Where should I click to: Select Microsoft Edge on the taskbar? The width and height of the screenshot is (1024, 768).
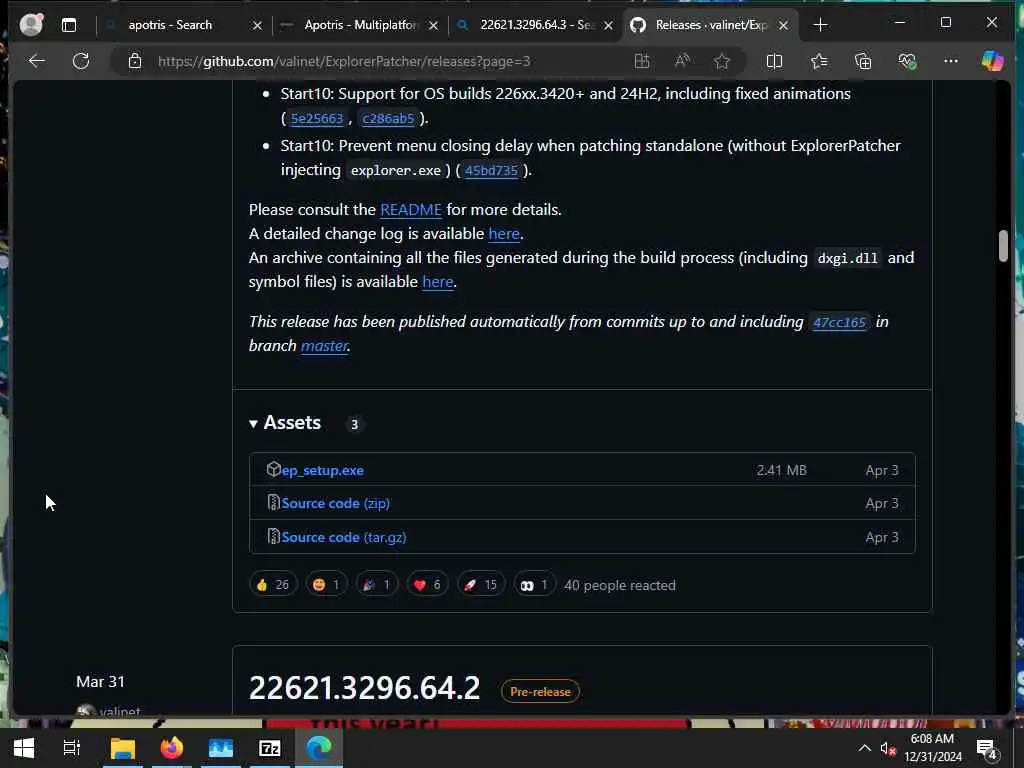pos(319,748)
